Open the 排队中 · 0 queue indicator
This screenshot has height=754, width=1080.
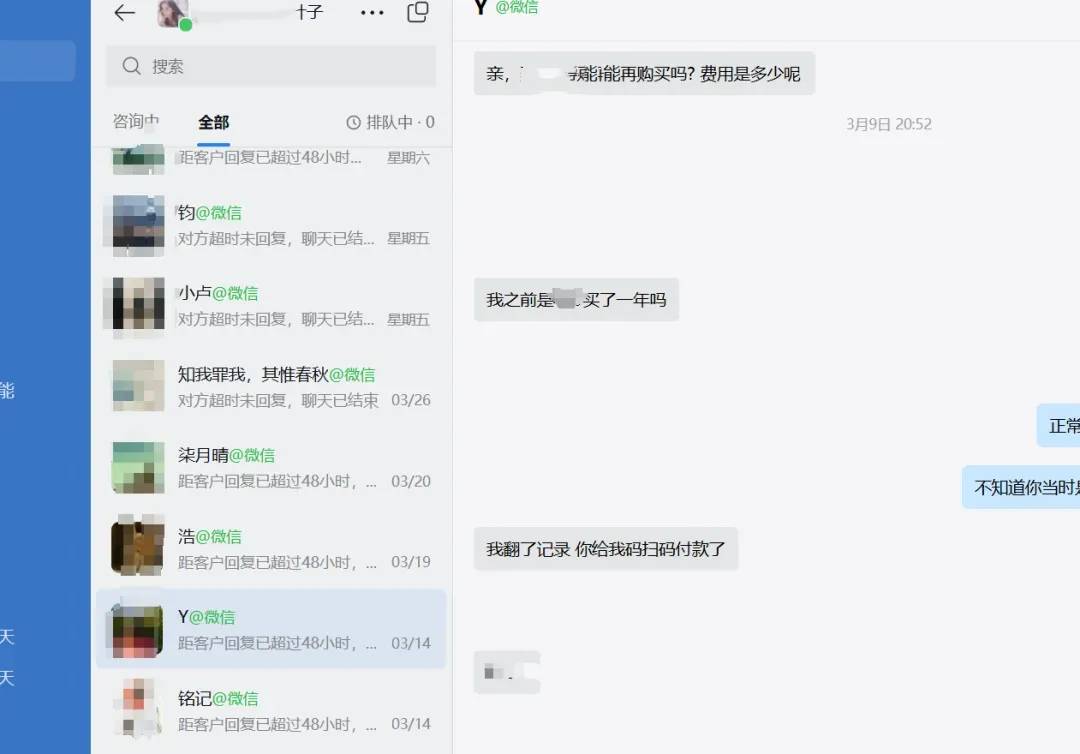(x=390, y=123)
